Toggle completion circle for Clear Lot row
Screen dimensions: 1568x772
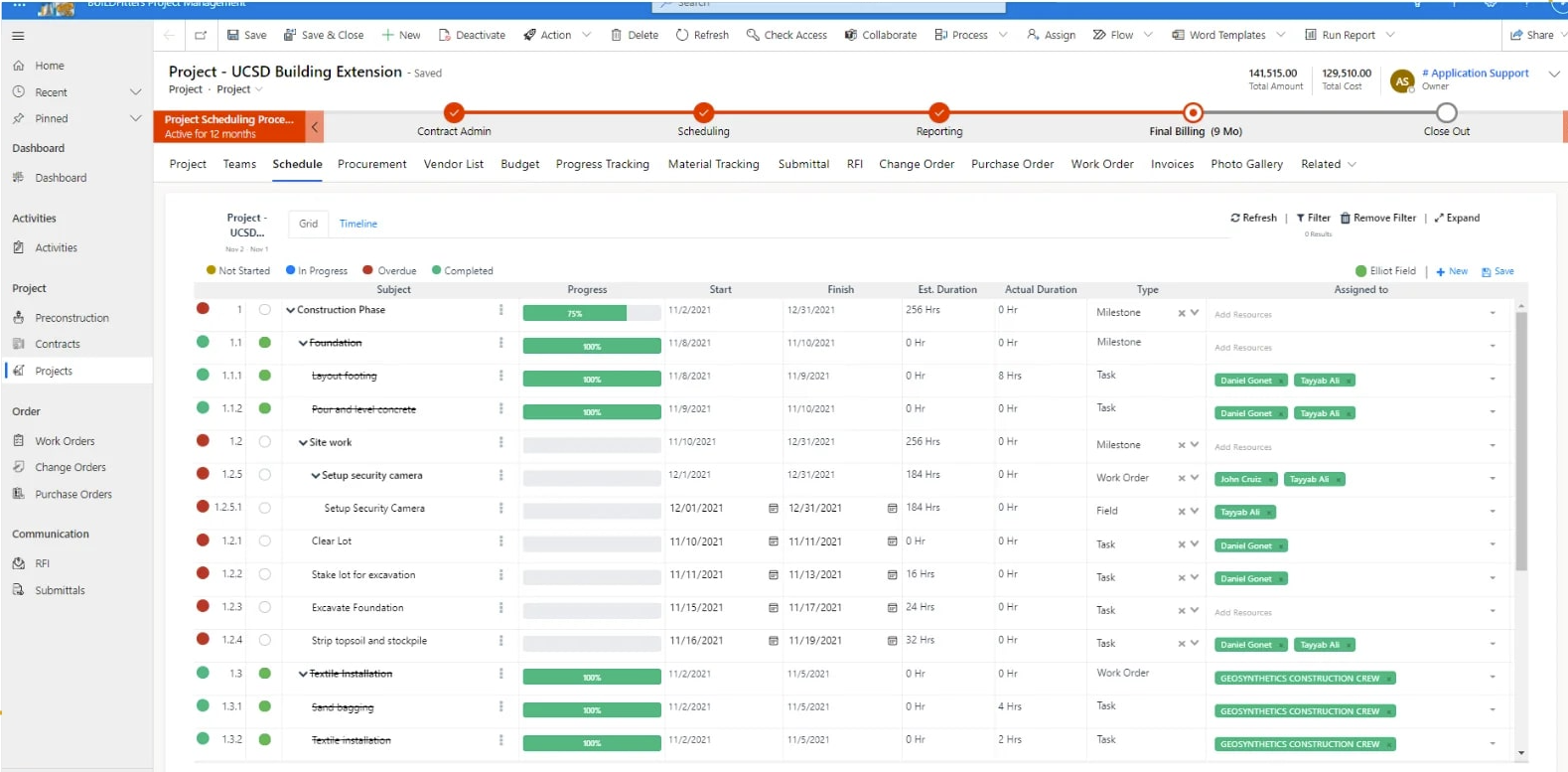click(x=265, y=541)
